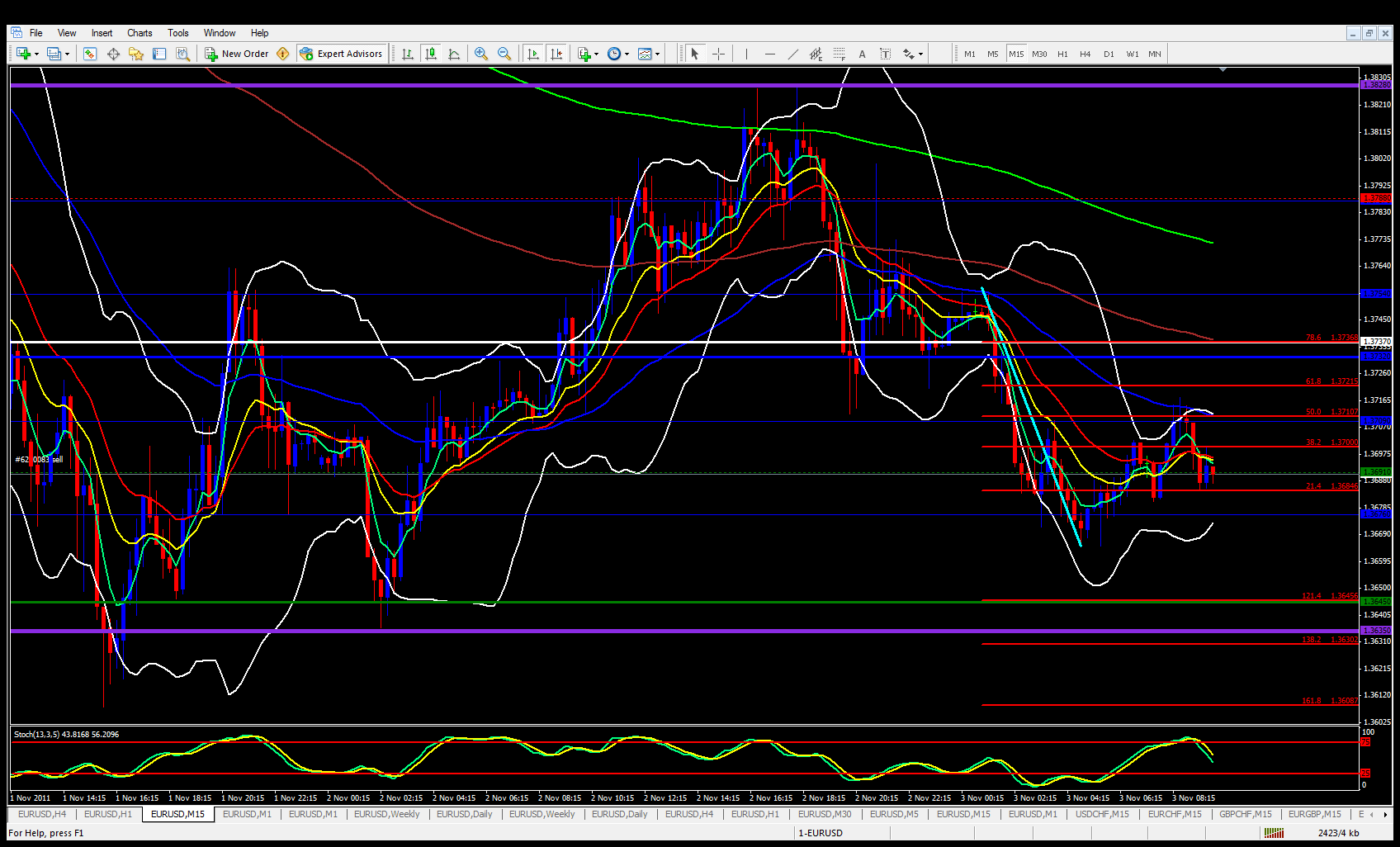
Task: Expand the Periods dropdown arrow
Action: click(627, 54)
